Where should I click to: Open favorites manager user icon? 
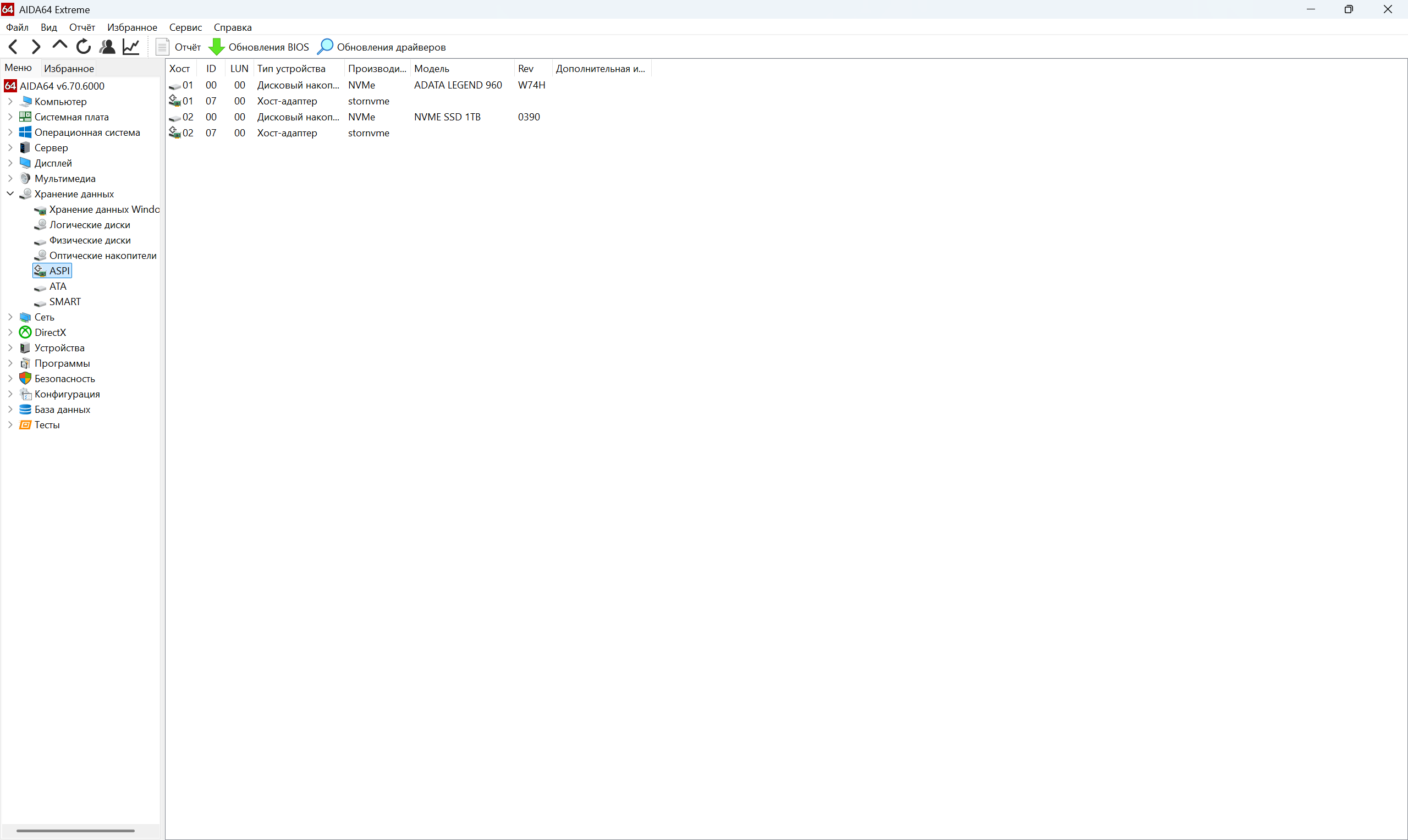click(107, 46)
